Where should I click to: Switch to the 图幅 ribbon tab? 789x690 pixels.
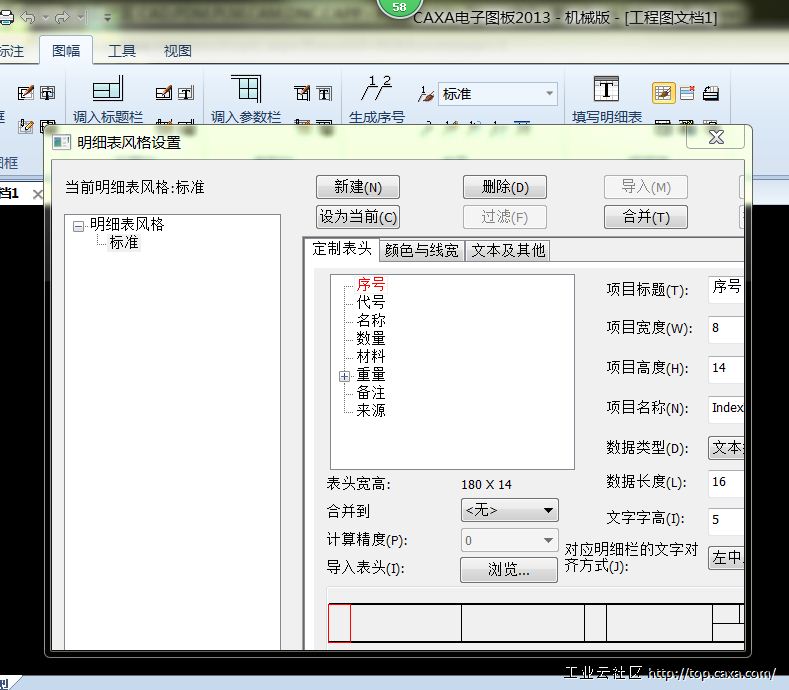tap(66, 50)
